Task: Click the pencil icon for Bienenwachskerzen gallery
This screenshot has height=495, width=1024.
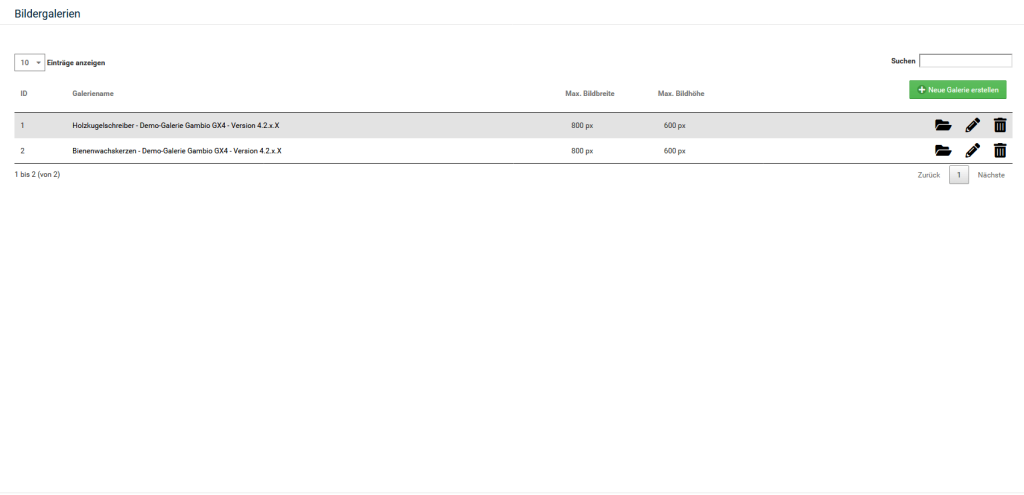Action: click(x=972, y=151)
